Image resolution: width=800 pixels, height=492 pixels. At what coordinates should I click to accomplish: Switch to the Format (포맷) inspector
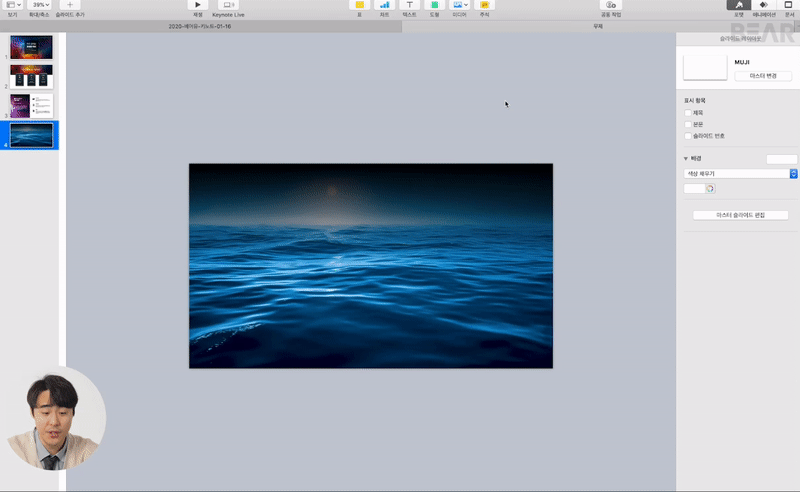(739, 5)
